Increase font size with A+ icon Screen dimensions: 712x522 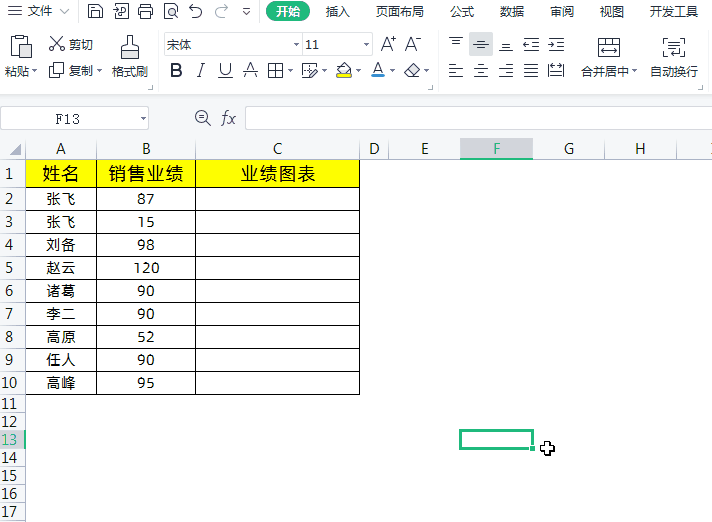click(x=388, y=44)
